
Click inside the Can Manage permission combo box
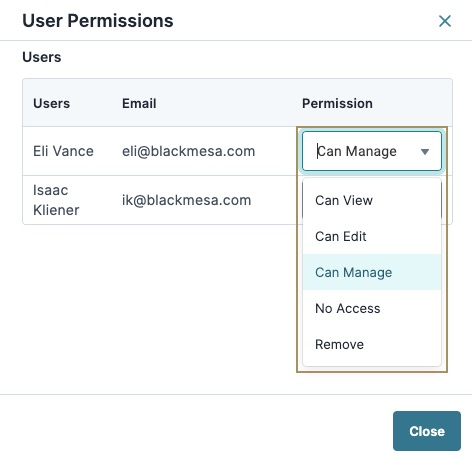coord(372,151)
